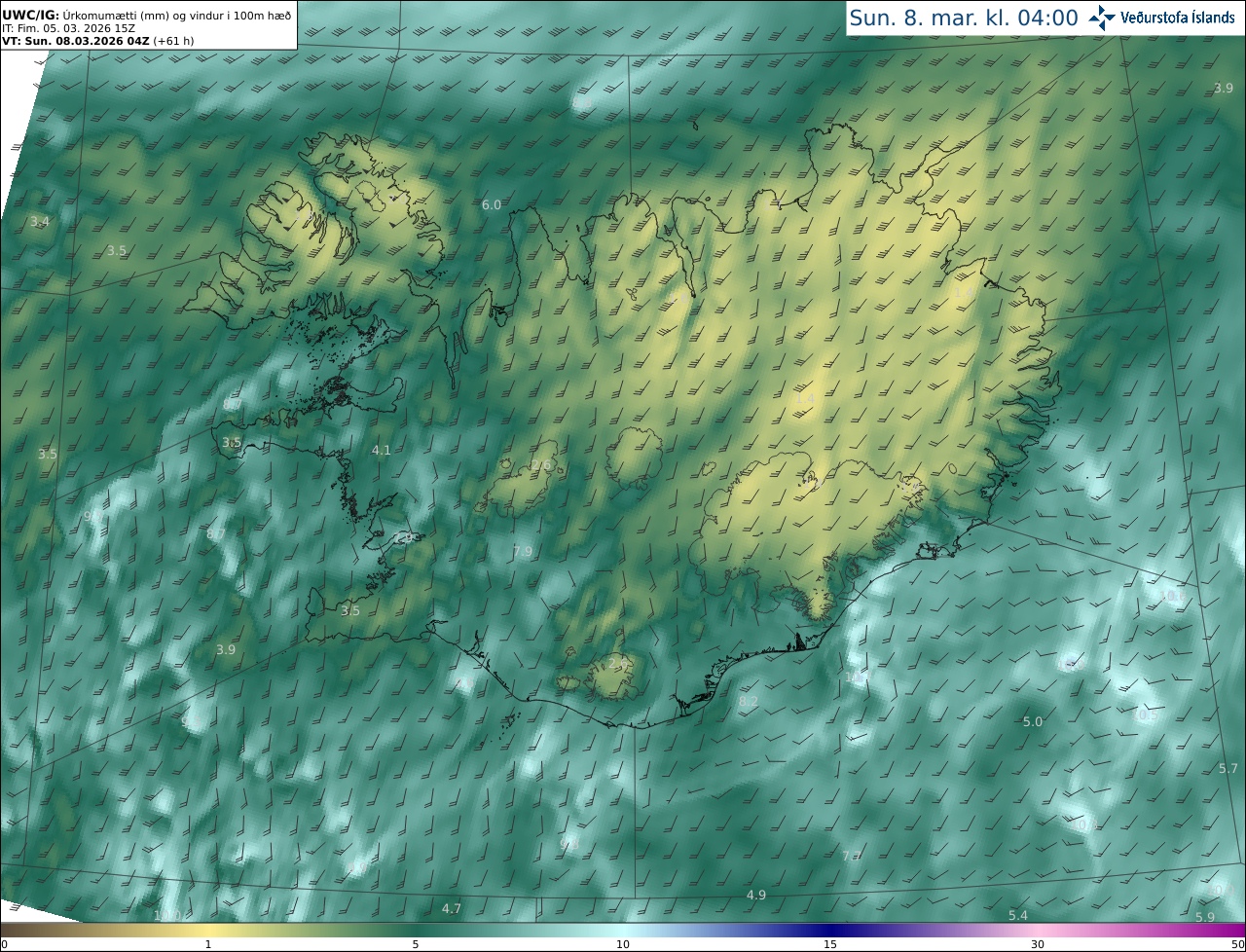Click the '8.2' value near the south coast
This screenshot has height=952, width=1246.
pyautogui.click(x=749, y=701)
